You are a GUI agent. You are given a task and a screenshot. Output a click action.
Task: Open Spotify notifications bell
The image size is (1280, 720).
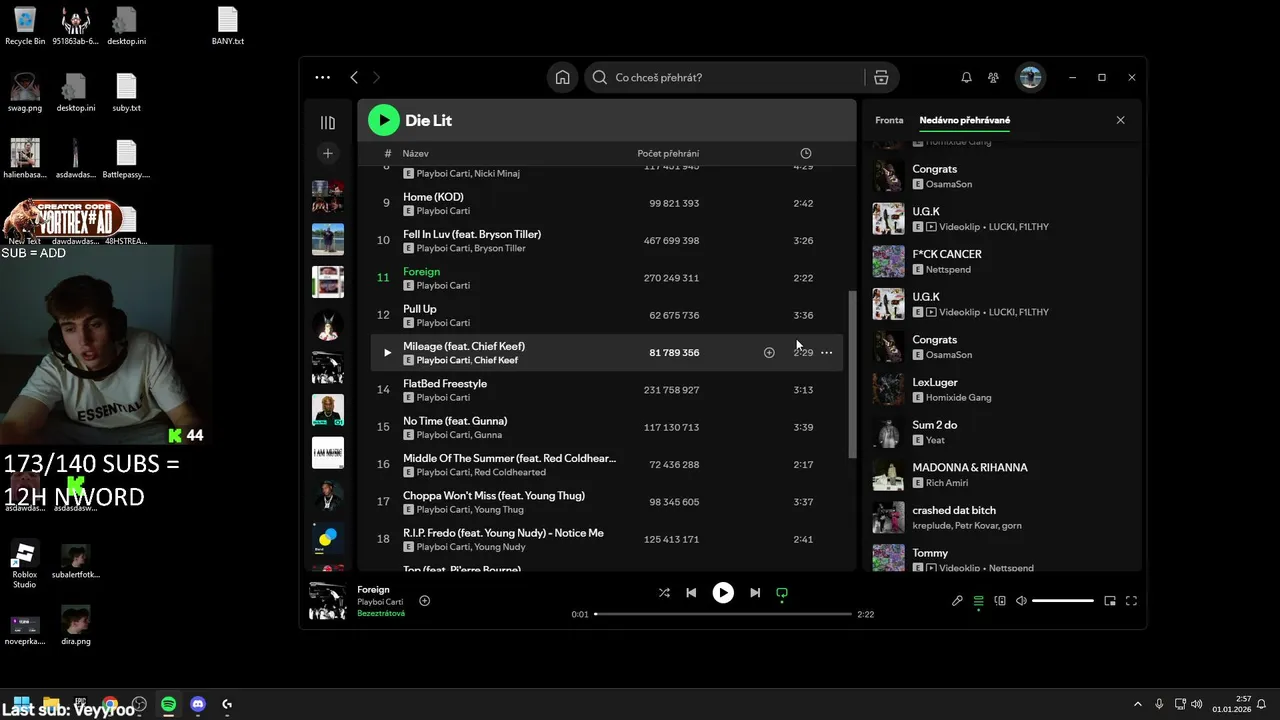tap(966, 77)
